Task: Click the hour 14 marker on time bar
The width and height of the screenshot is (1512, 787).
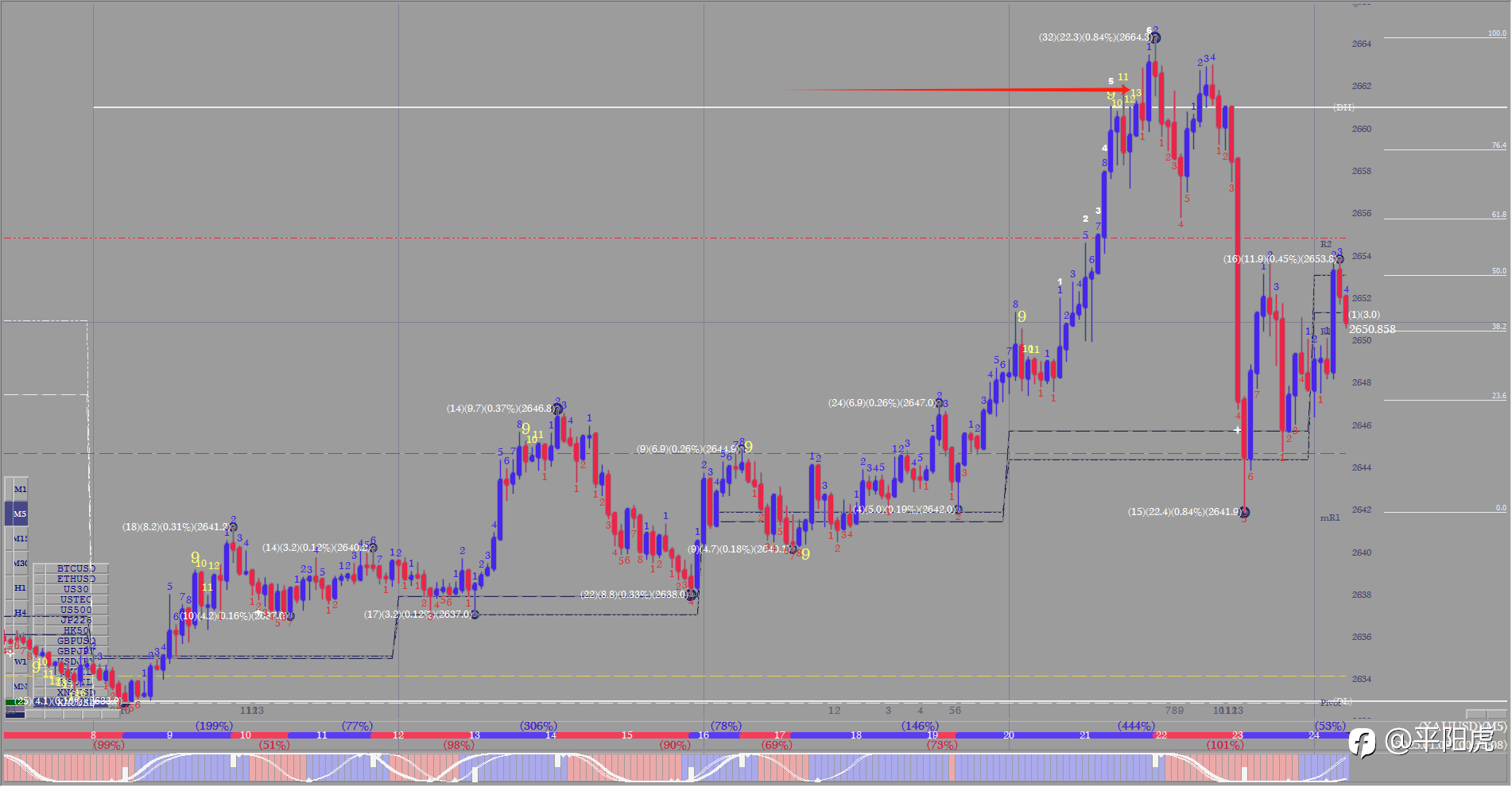Action: click(551, 735)
